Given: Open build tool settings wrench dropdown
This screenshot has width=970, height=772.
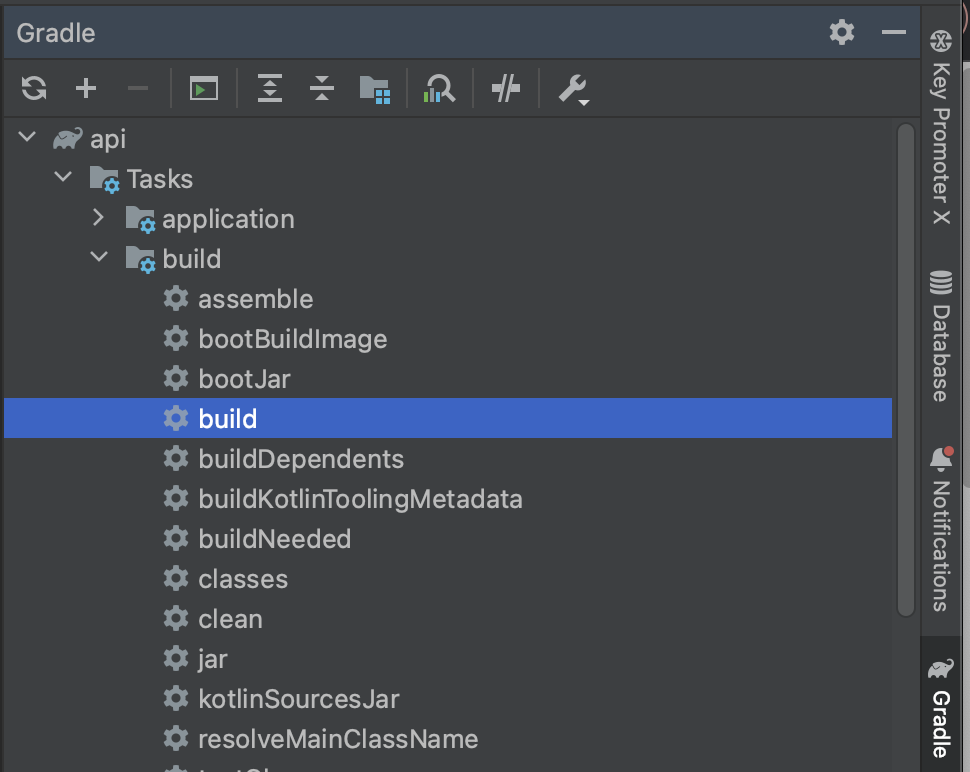Looking at the screenshot, I should (x=573, y=90).
